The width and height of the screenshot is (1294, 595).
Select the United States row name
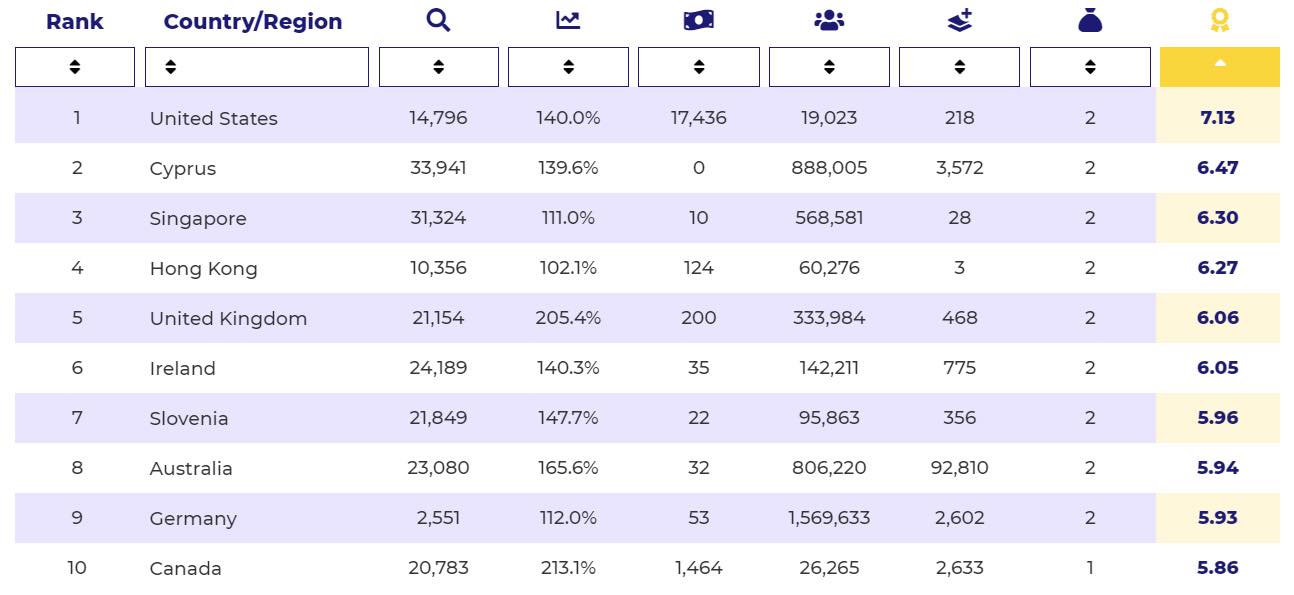tap(214, 118)
